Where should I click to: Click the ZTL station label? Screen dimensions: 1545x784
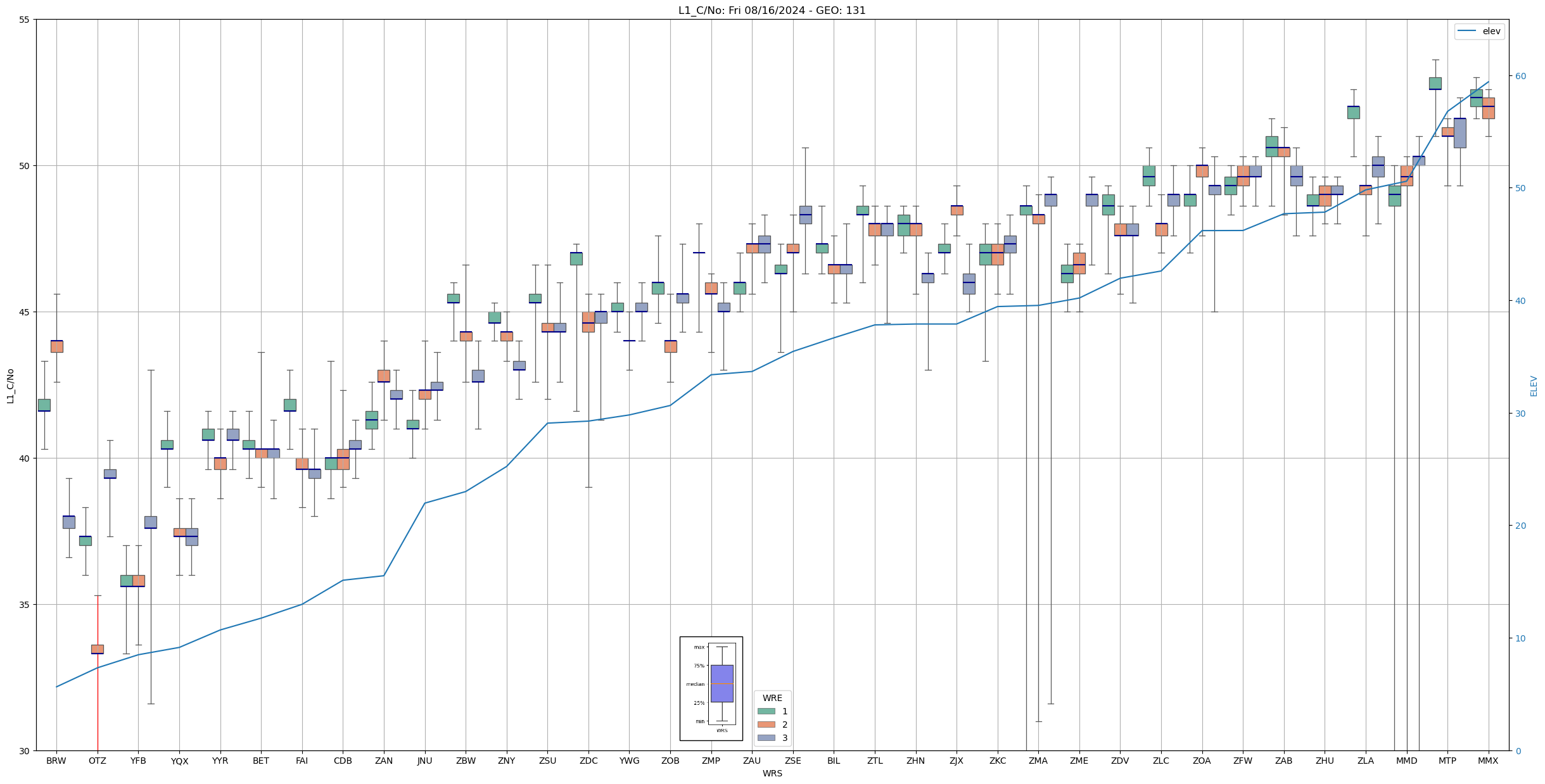click(x=875, y=761)
